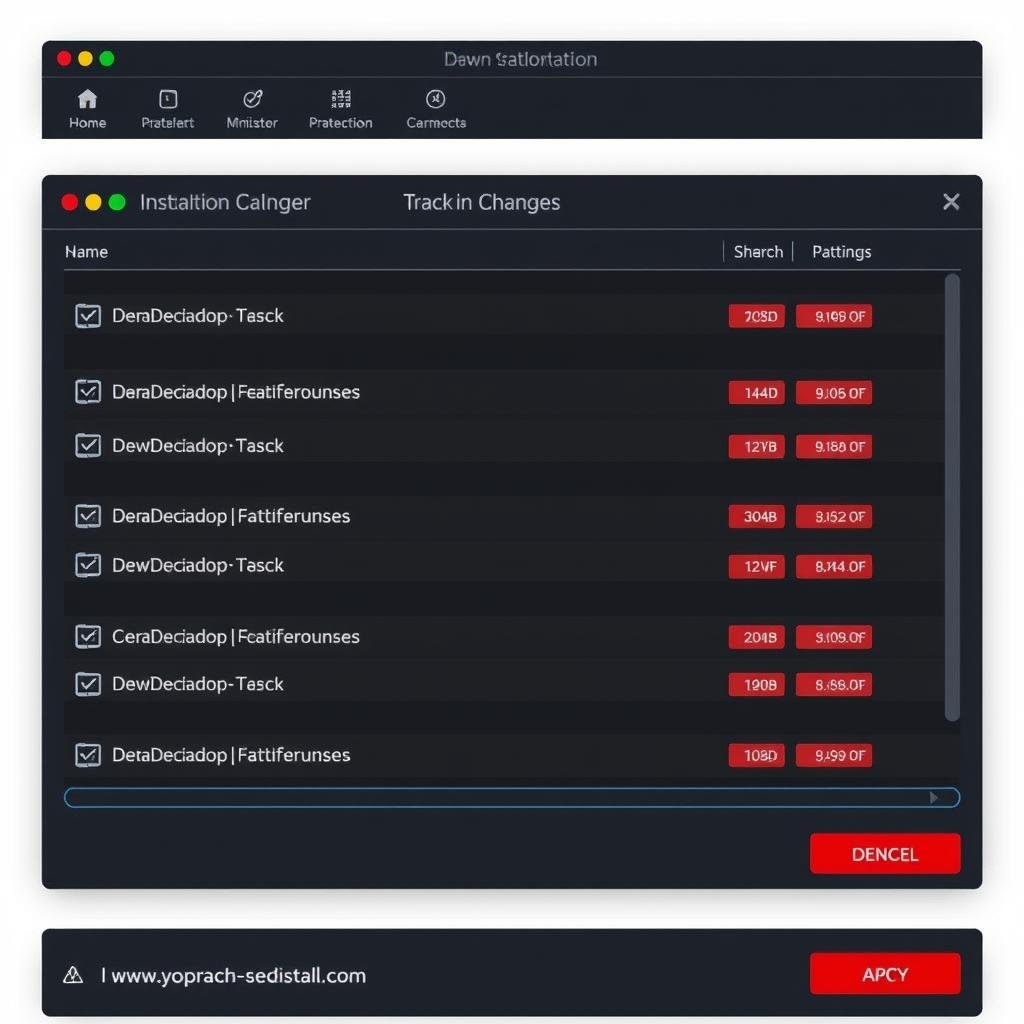Select the Sharch column header
Viewport: 1024px width, 1024px height.
coord(758,251)
